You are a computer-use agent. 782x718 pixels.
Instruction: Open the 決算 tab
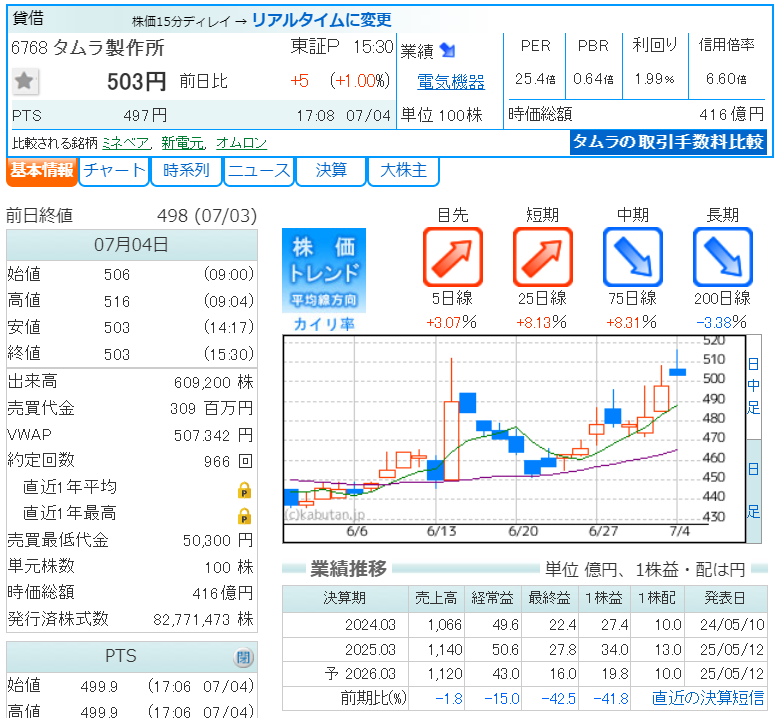[331, 171]
